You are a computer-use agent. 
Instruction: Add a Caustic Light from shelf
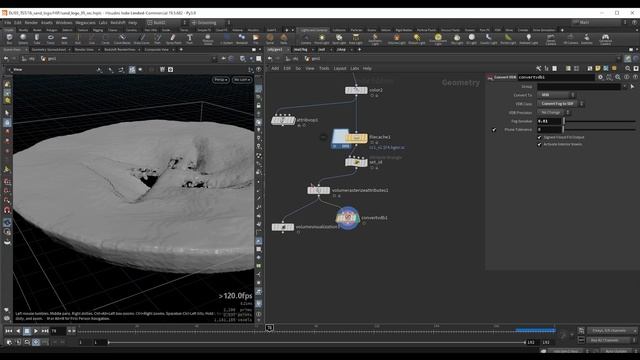pyautogui.click(x=489, y=38)
